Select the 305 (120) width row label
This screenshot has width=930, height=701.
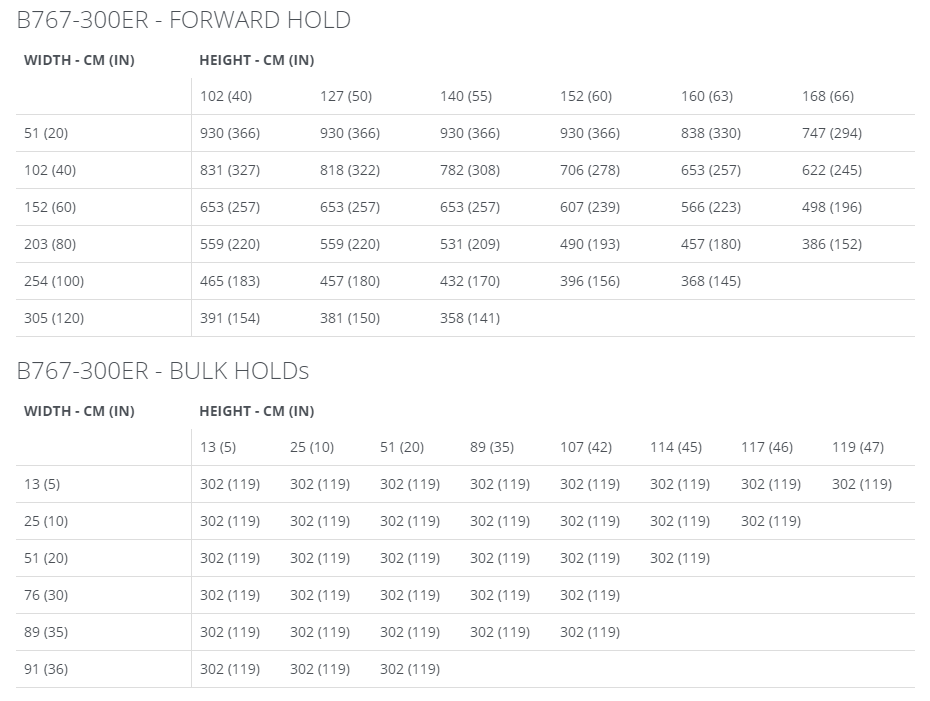(54, 318)
